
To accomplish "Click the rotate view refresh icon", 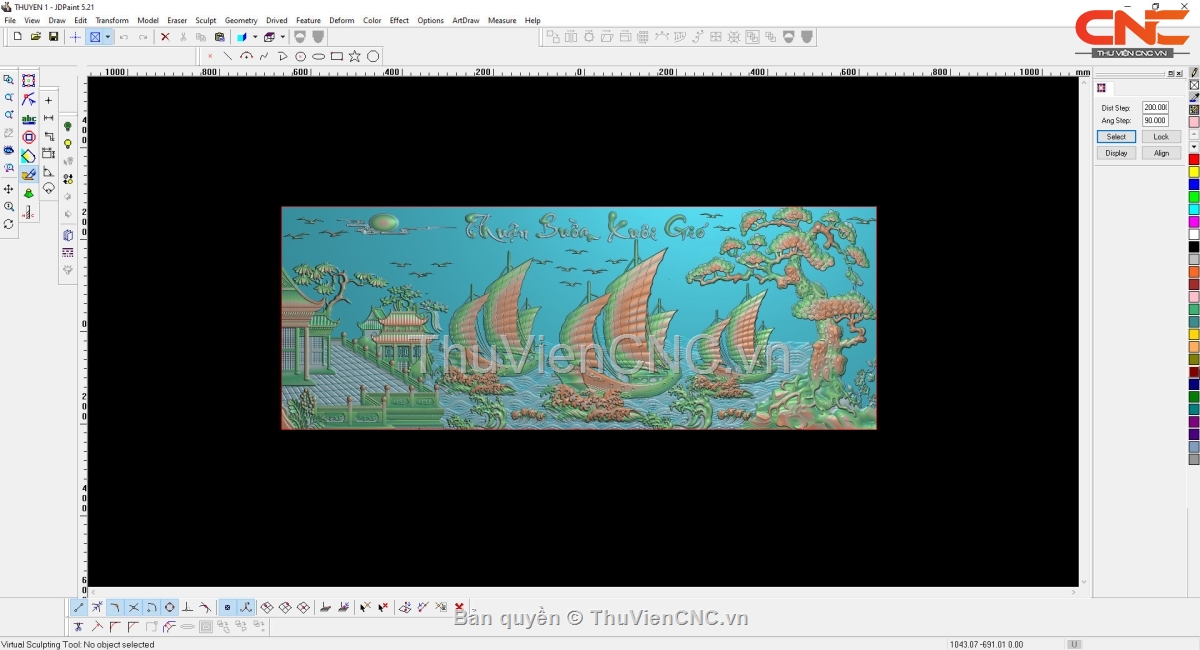I will [9, 224].
